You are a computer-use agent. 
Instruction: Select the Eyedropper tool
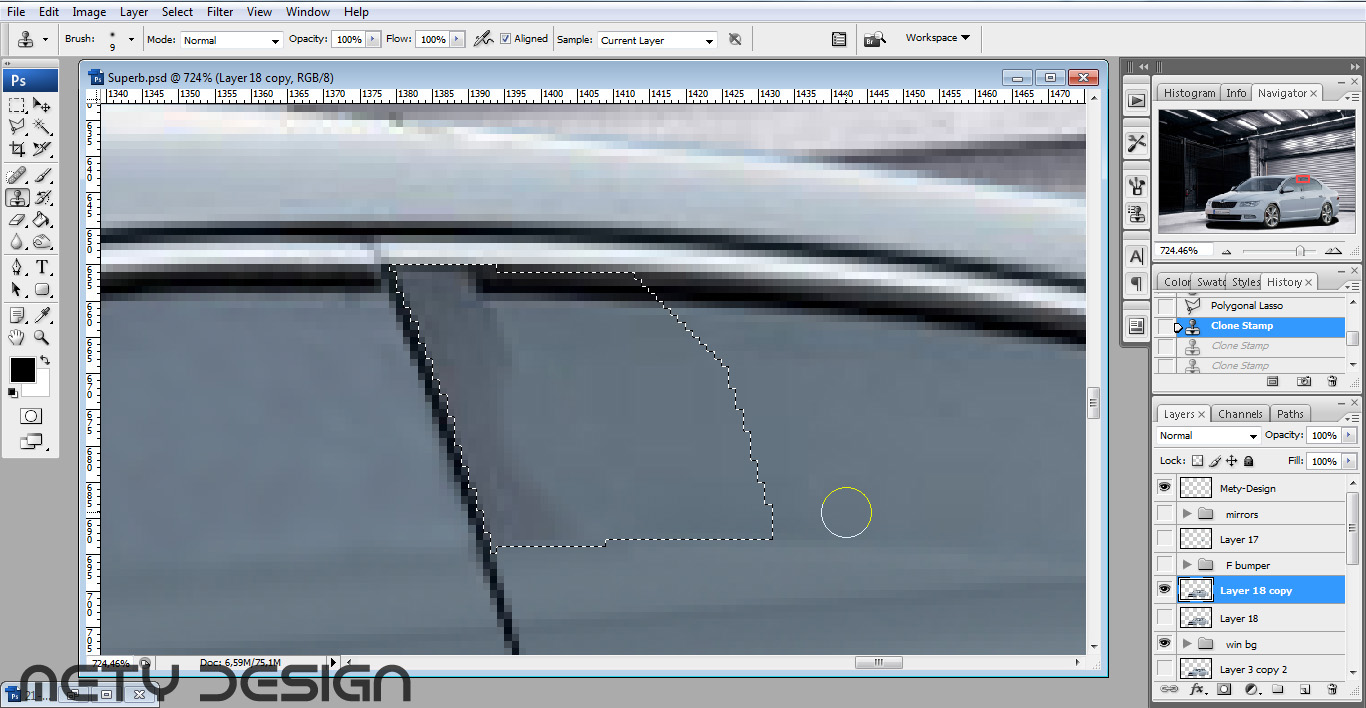pyautogui.click(x=42, y=315)
